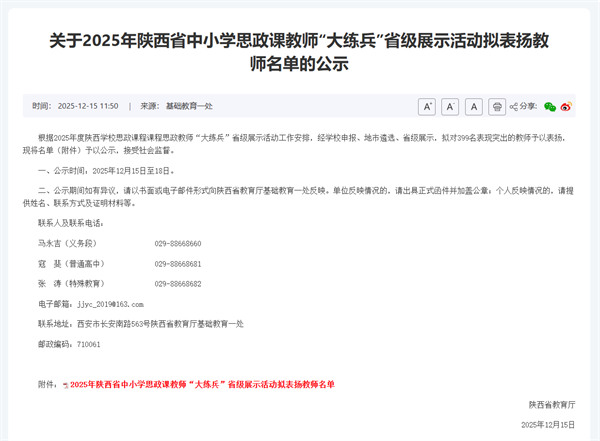Click phone number 029-88668682 for 张涛

point(177,283)
